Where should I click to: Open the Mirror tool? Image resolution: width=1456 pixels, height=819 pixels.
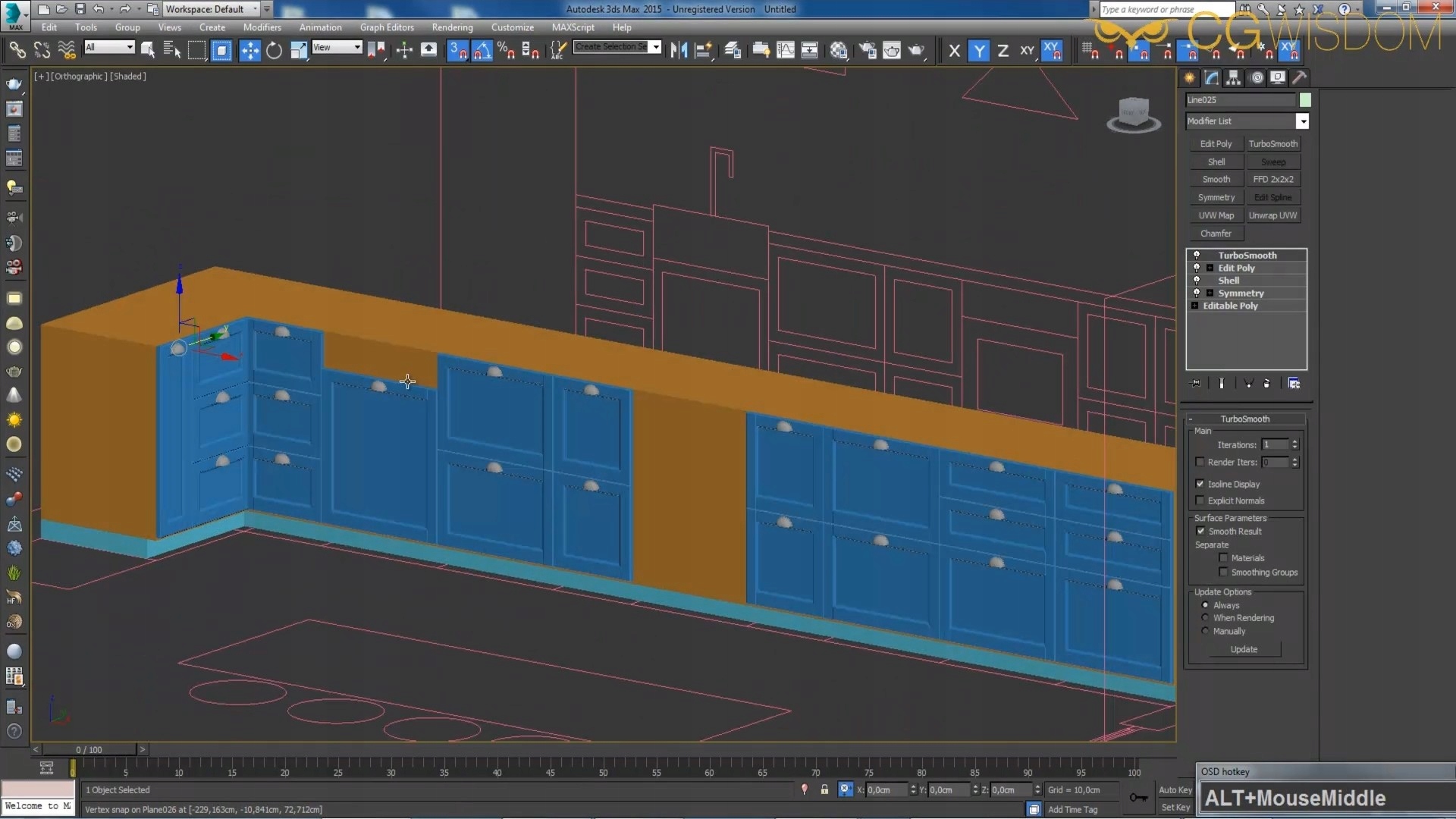[679, 51]
